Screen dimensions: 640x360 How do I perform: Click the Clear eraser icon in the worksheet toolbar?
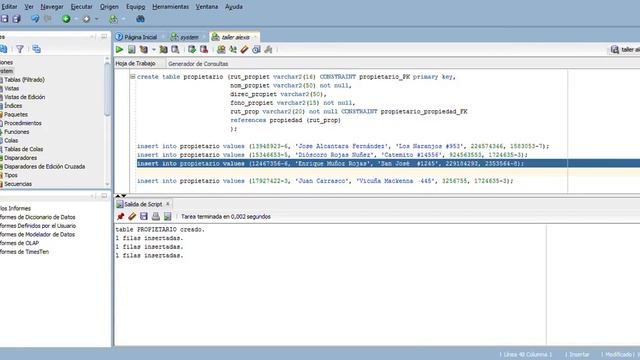(x=244, y=50)
